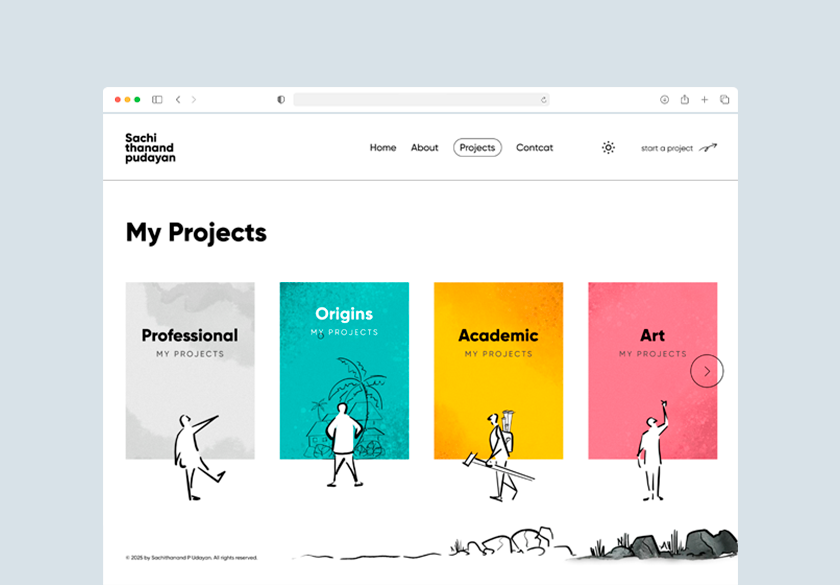Select the Projects nav item
Screen dimensions: 840x585
pyautogui.click(x=477, y=148)
